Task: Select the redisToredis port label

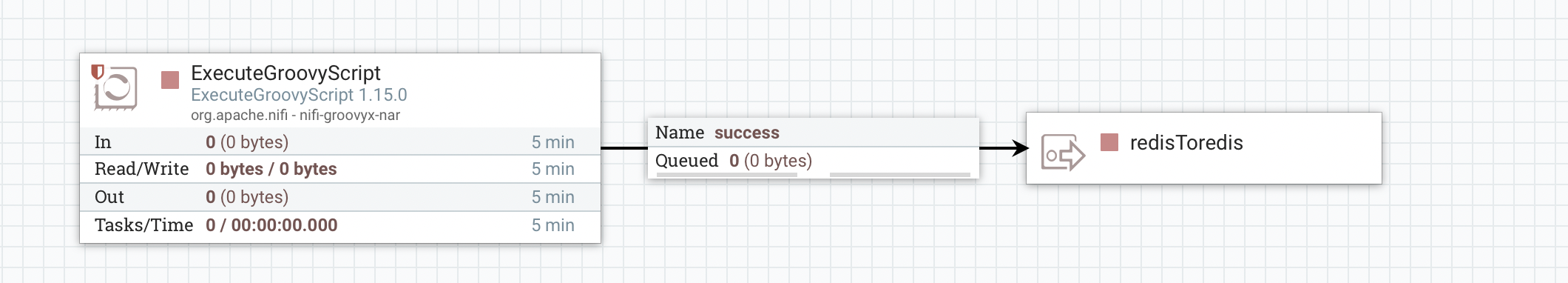Action: (x=1186, y=142)
